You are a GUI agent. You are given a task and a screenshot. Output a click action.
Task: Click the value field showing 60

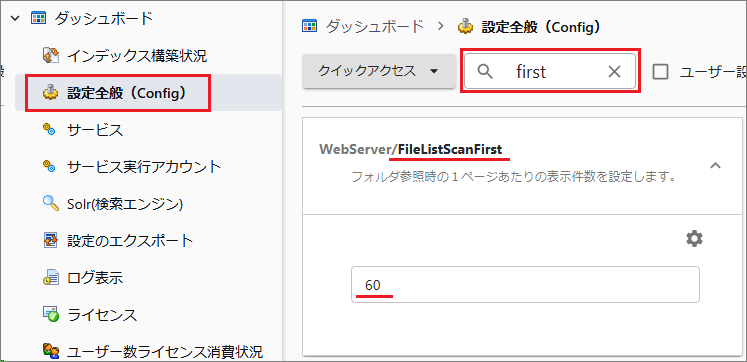pyautogui.click(x=525, y=284)
